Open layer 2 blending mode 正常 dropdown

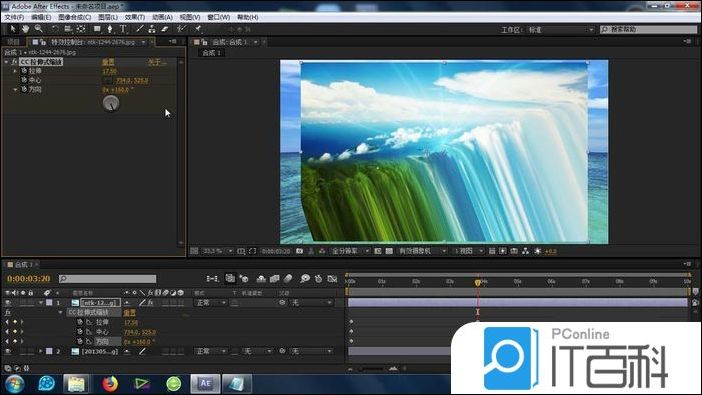pyautogui.click(x=211, y=352)
